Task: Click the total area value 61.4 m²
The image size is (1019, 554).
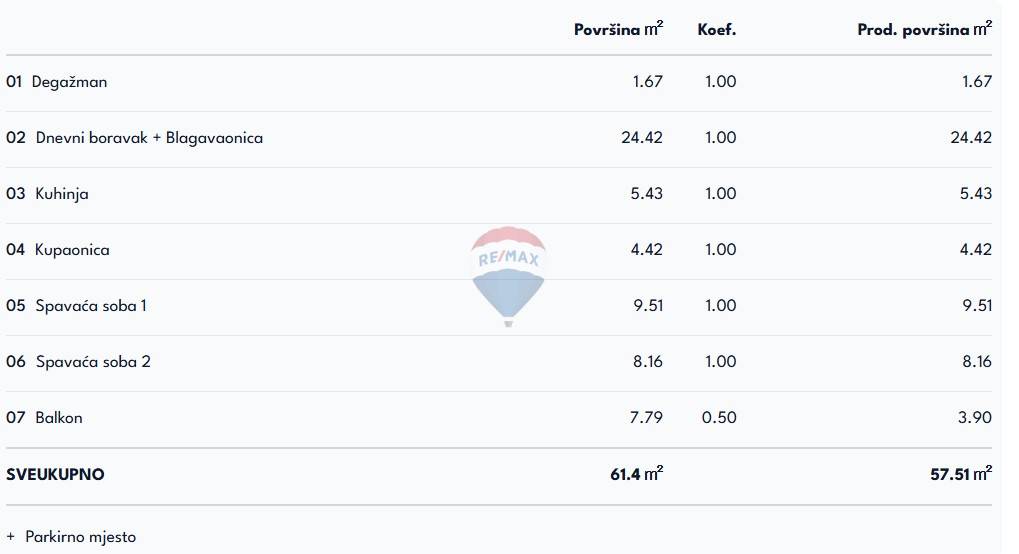Action: pyautogui.click(x=636, y=474)
